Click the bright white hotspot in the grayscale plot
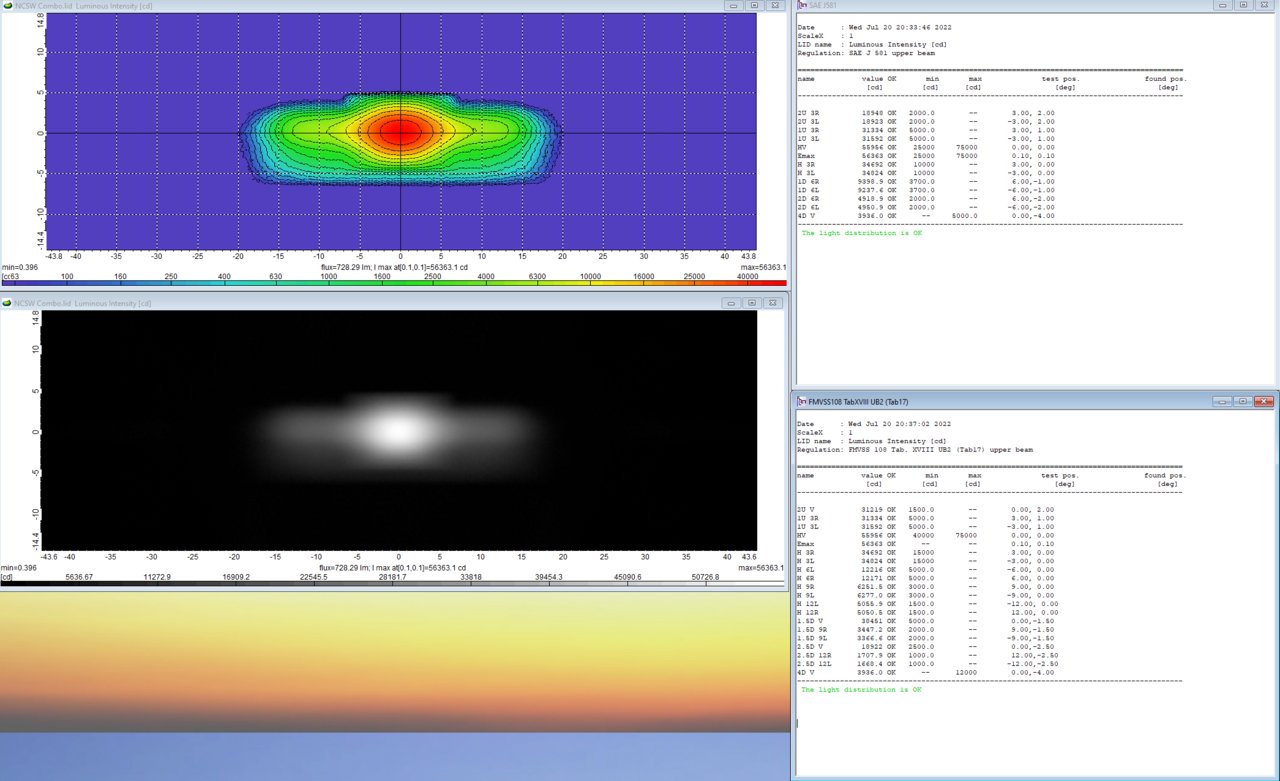 [x=398, y=432]
